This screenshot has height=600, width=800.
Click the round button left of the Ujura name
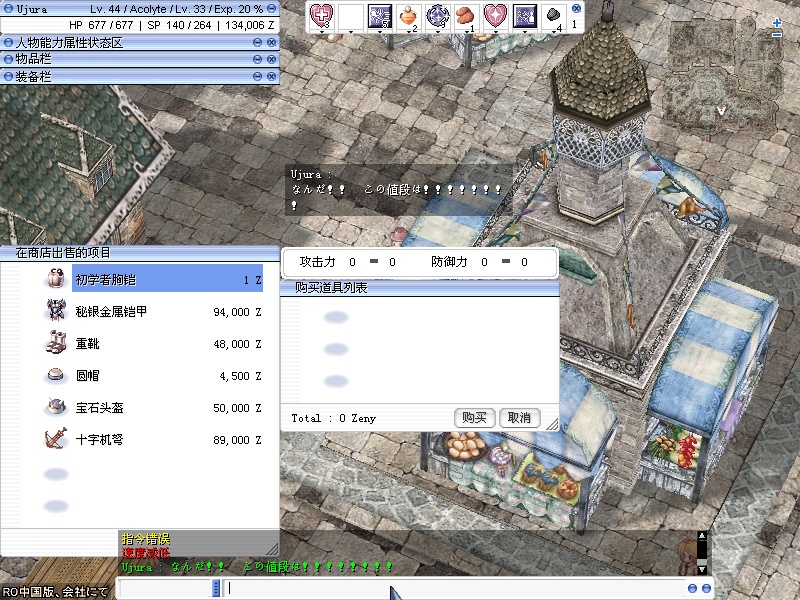click(8, 9)
